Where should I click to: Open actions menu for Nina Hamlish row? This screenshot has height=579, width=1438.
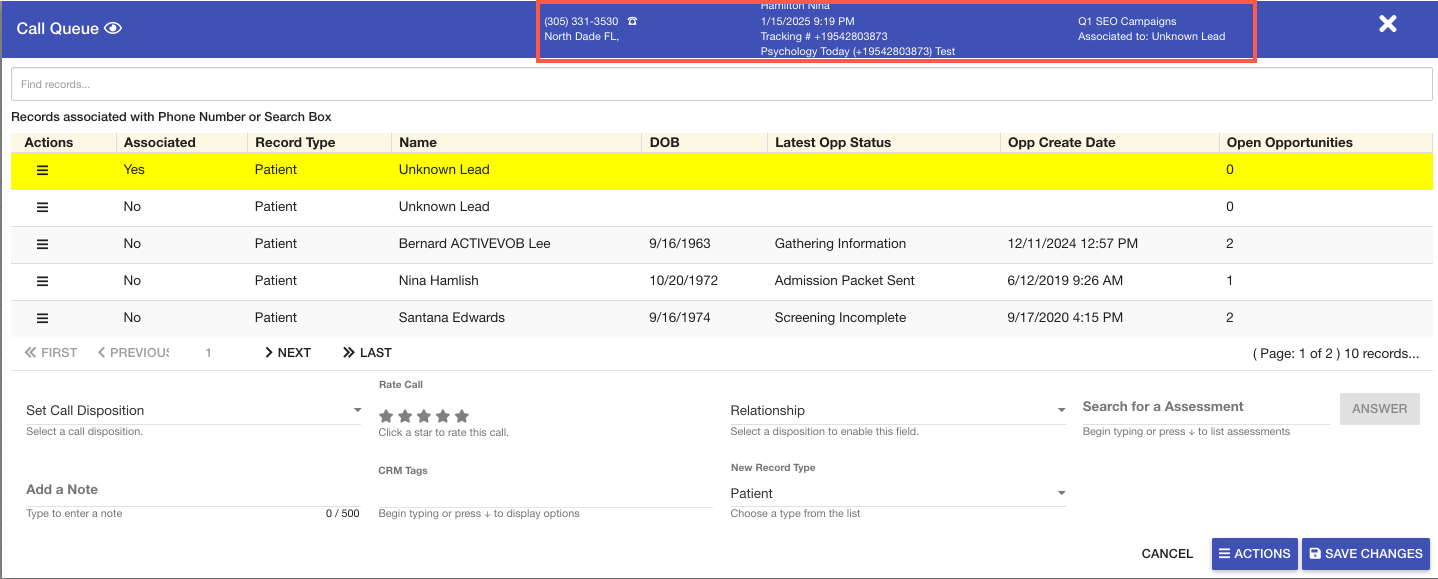click(42, 281)
